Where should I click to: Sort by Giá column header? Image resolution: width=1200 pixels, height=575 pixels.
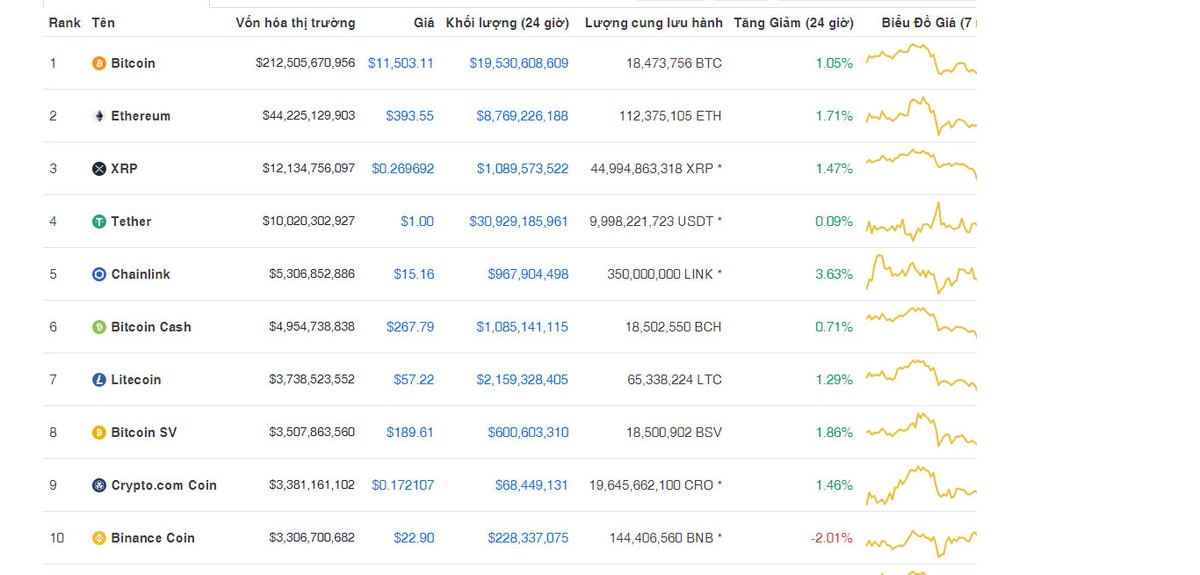(x=424, y=22)
